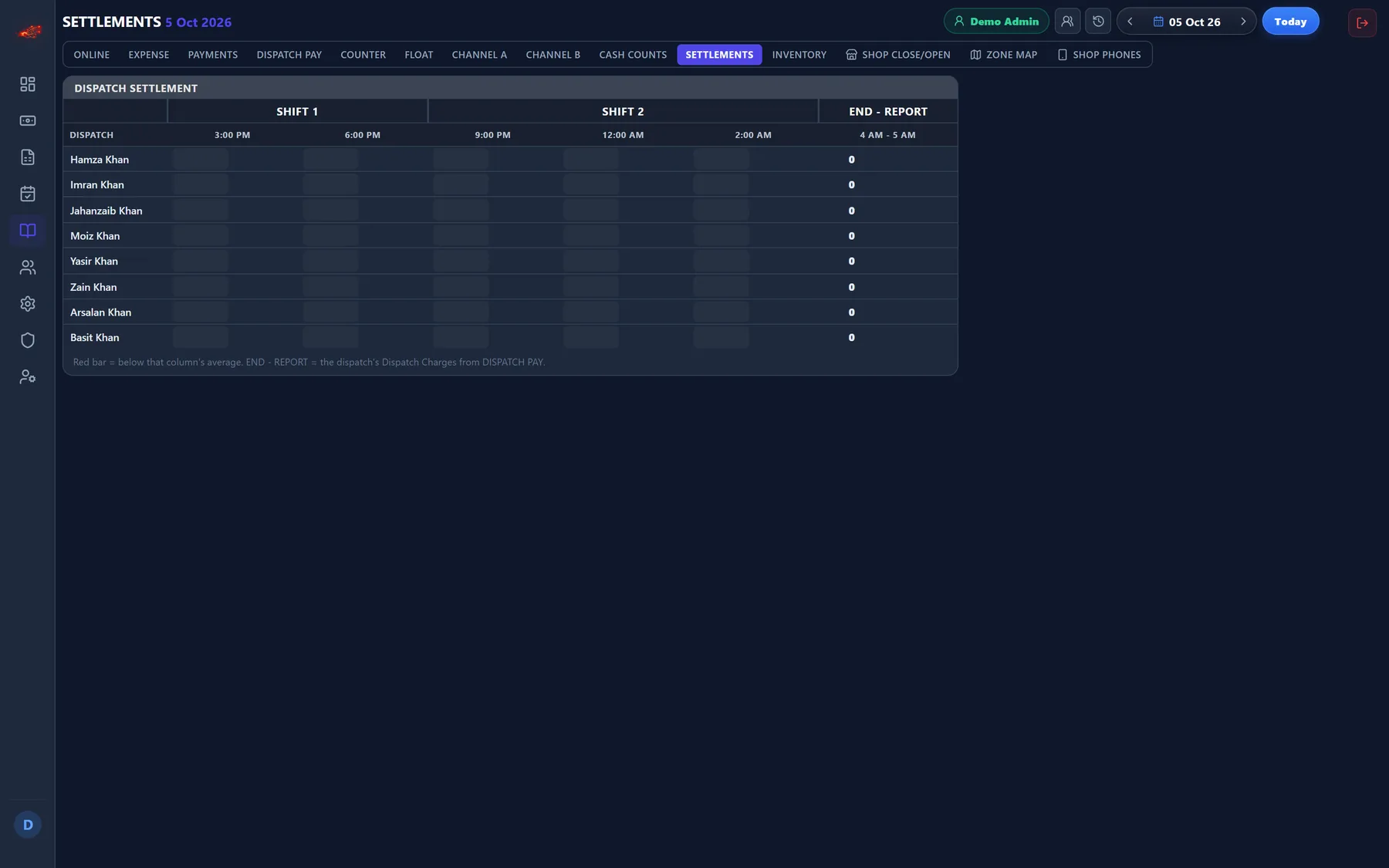Open the calendar check icon in sidebar
The height and width of the screenshot is (868, 1389).
28,194
